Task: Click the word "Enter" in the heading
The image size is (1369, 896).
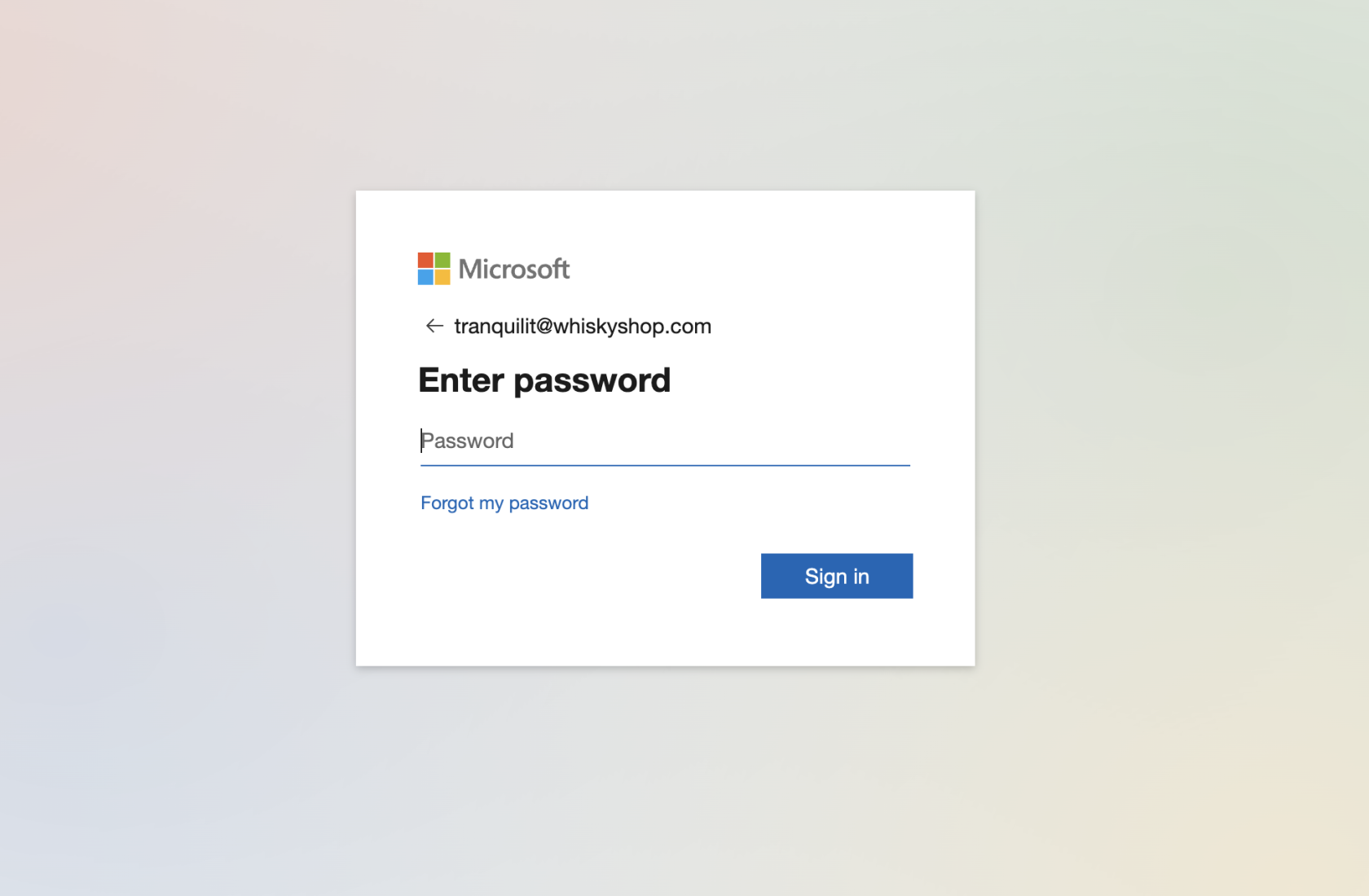Action: click(x=460, y=380)
